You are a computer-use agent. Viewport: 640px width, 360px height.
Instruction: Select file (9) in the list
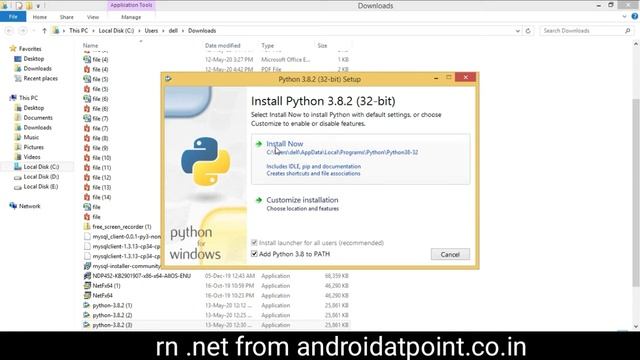(100, 148)
